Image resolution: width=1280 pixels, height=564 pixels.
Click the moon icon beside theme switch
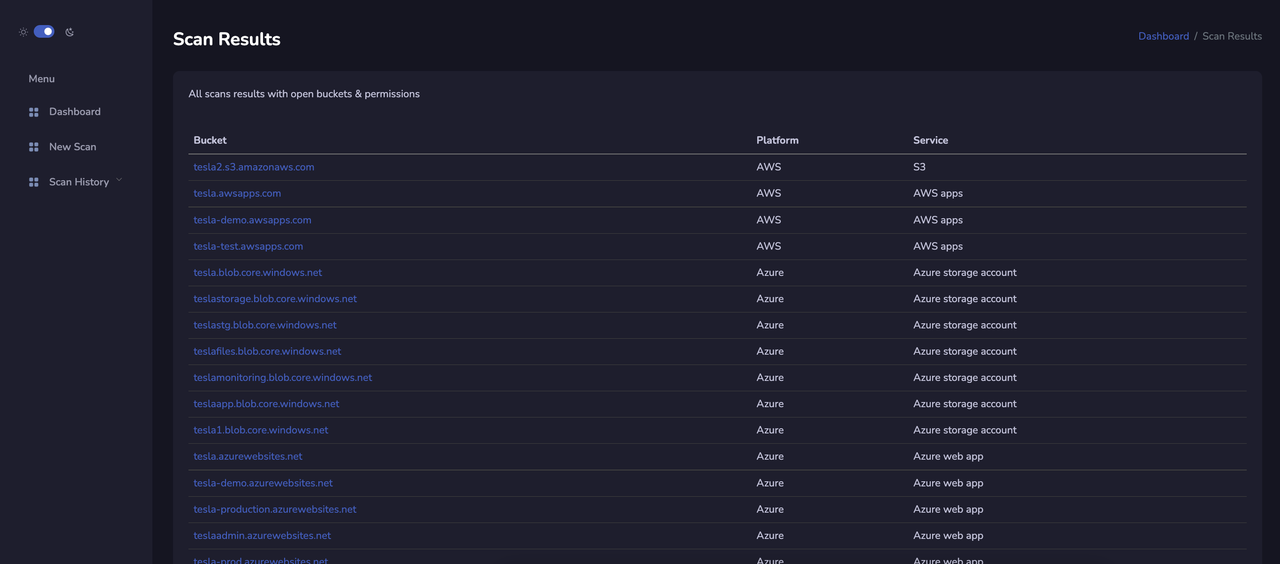point(70,32)
